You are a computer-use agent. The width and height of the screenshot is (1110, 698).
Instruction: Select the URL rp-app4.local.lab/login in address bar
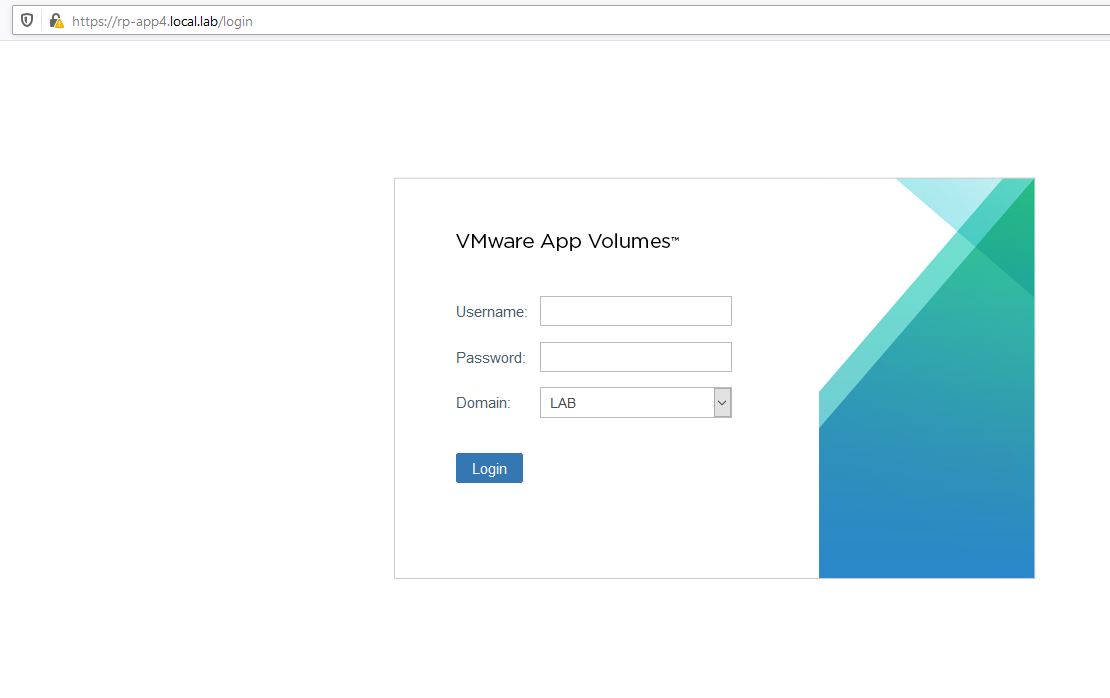(x=162, y=21)
